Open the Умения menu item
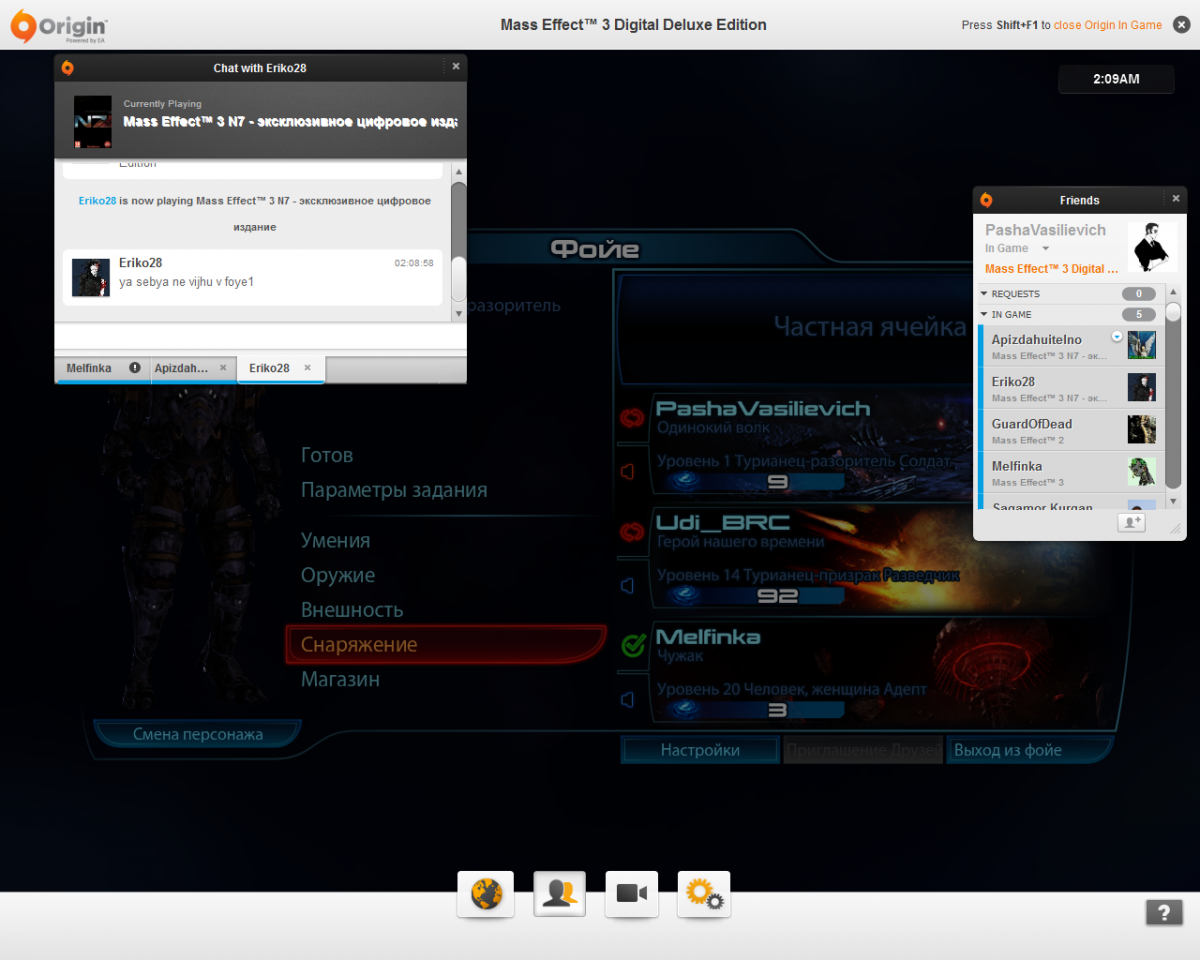This screenshot has width=1200, height=960. click(x=335, y=540)
